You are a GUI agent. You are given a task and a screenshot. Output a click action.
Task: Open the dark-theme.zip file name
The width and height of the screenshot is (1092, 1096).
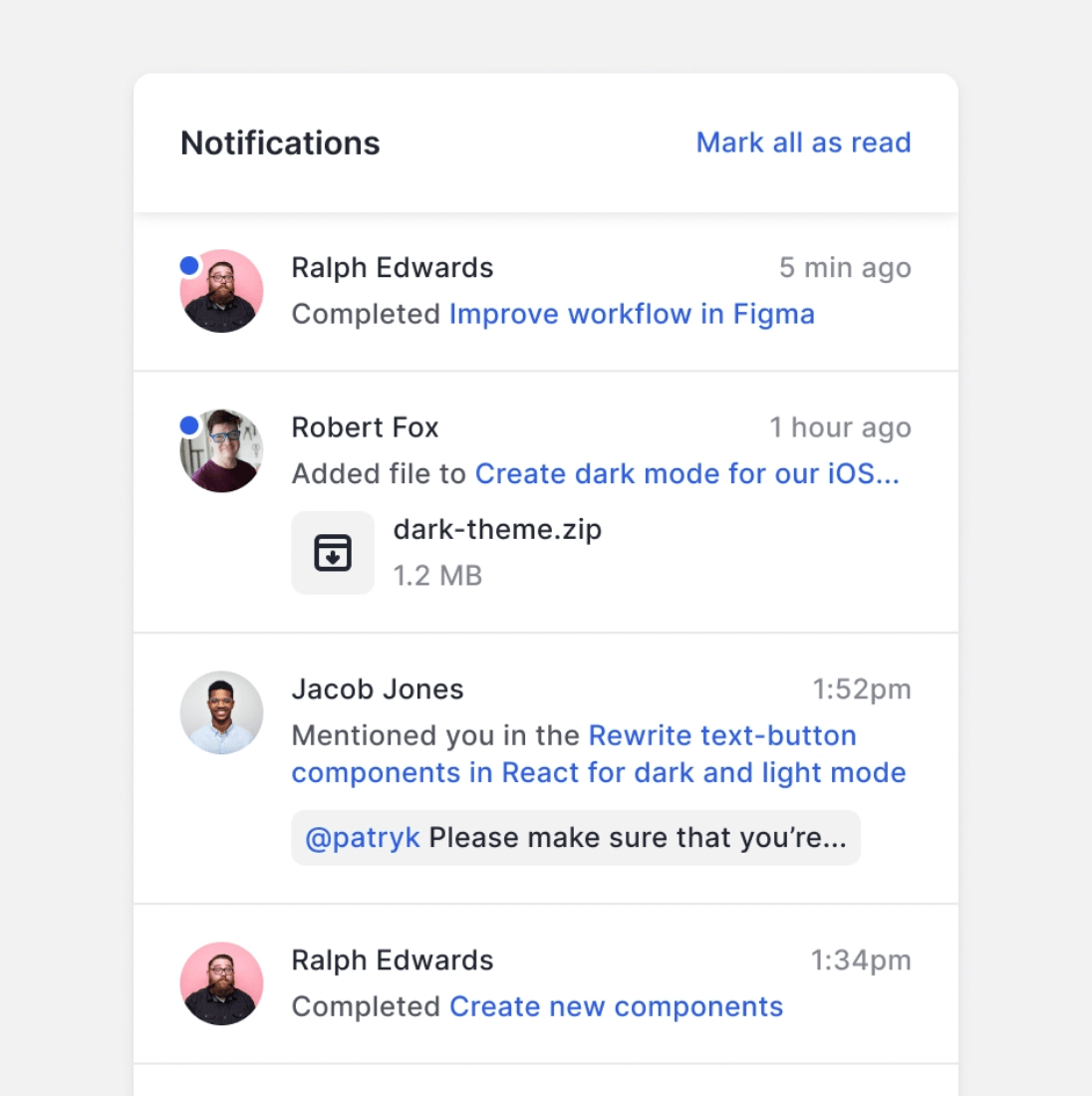tap(497, 529)
